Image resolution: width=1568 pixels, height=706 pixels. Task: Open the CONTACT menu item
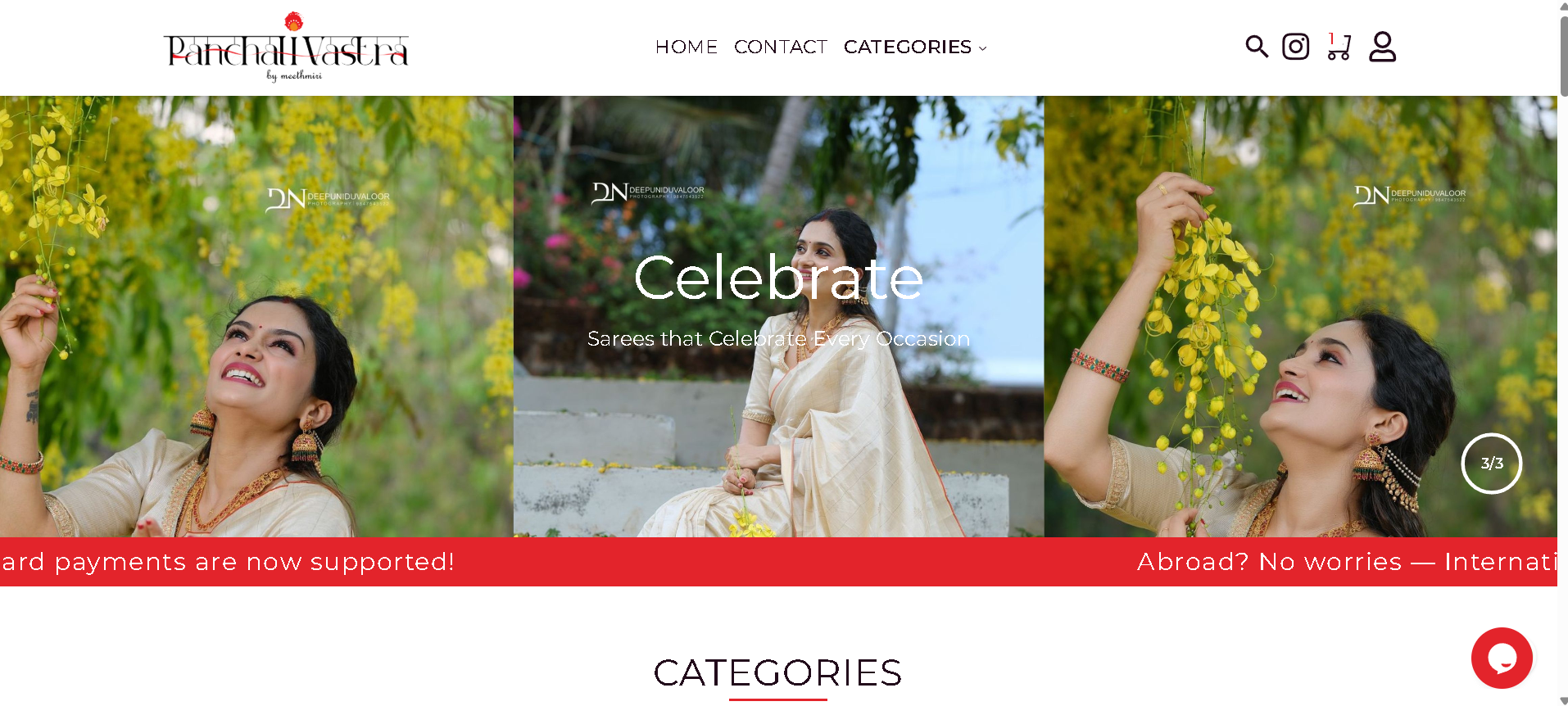pyautogui.click(x=781, y=47)
